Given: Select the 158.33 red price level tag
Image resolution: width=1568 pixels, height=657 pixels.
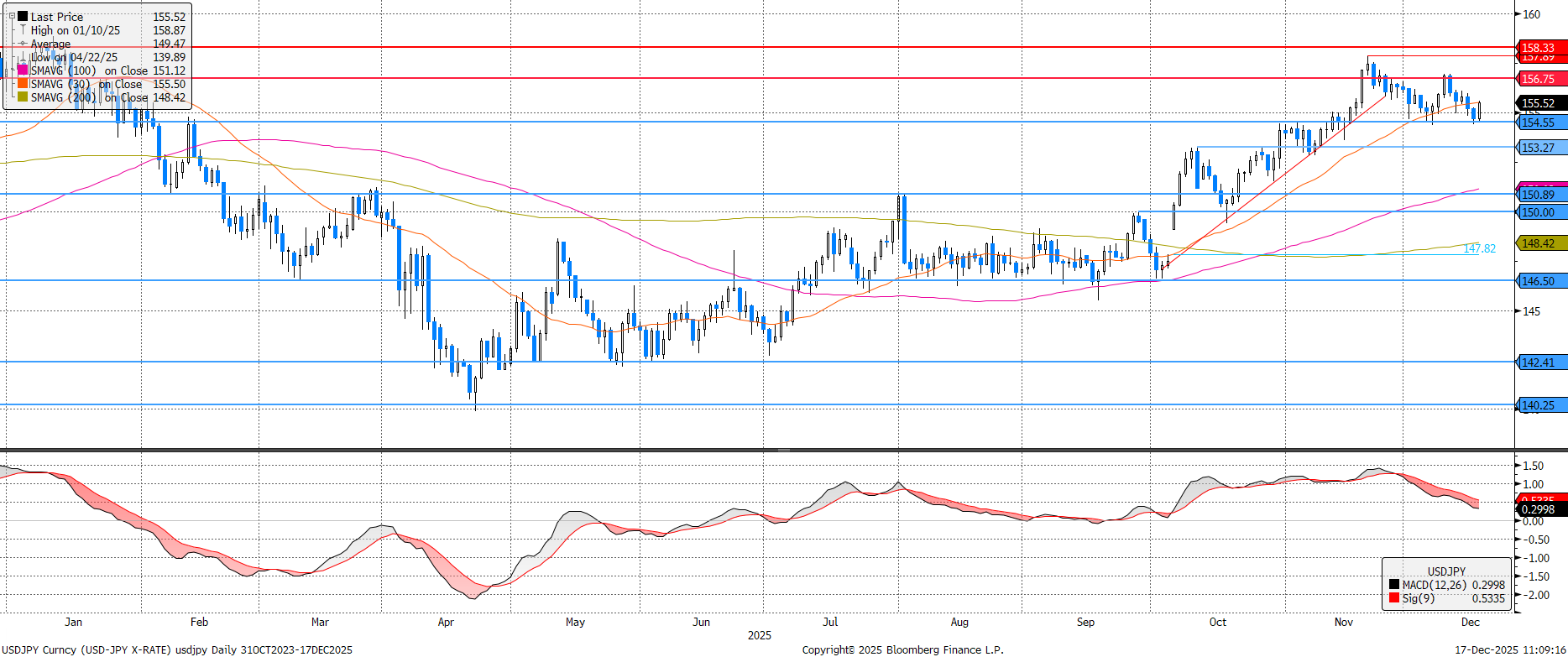Looking at the screenshot, I should [x=1539, y=48].
